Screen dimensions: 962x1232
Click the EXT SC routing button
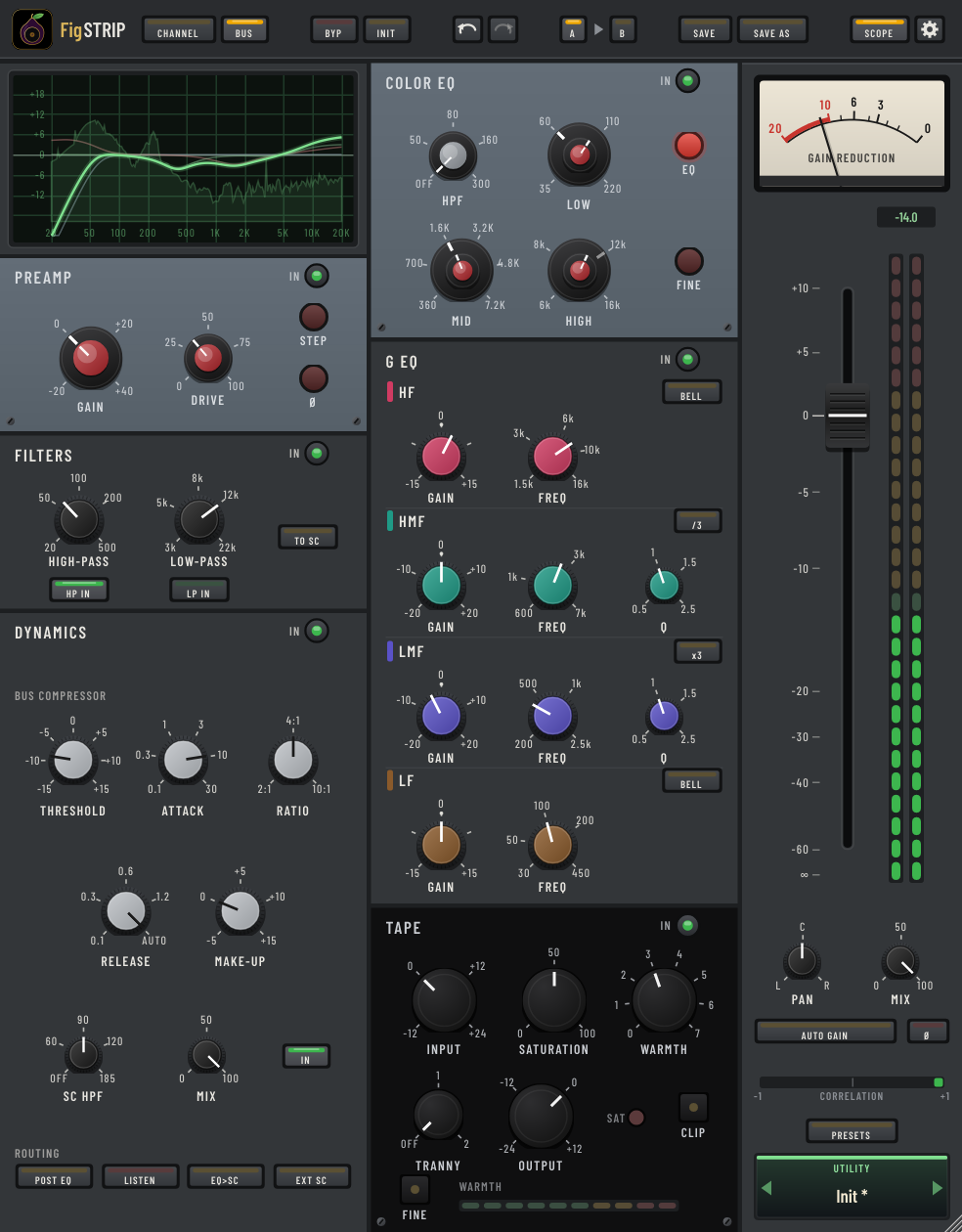click(312, 1176)
